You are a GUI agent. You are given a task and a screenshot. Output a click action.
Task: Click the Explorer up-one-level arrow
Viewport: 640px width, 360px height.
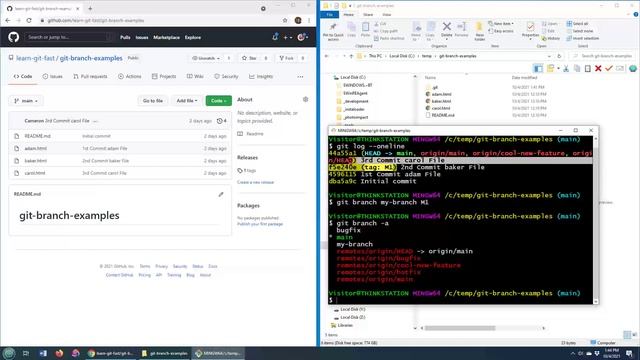click(351, 56)
